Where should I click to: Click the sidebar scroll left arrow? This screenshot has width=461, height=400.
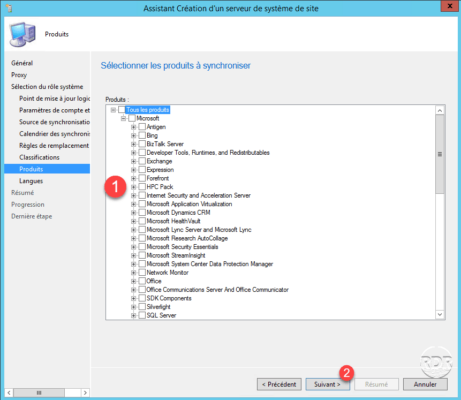[9, 393]
